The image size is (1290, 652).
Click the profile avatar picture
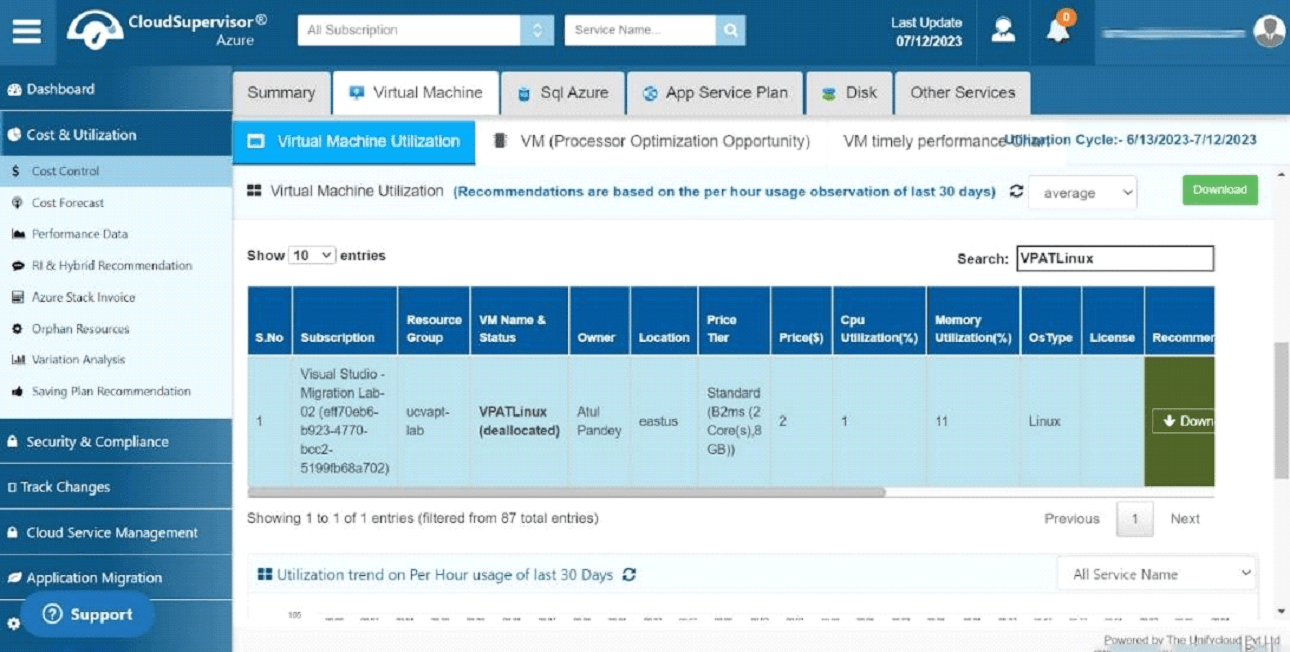coord(1269,31)
